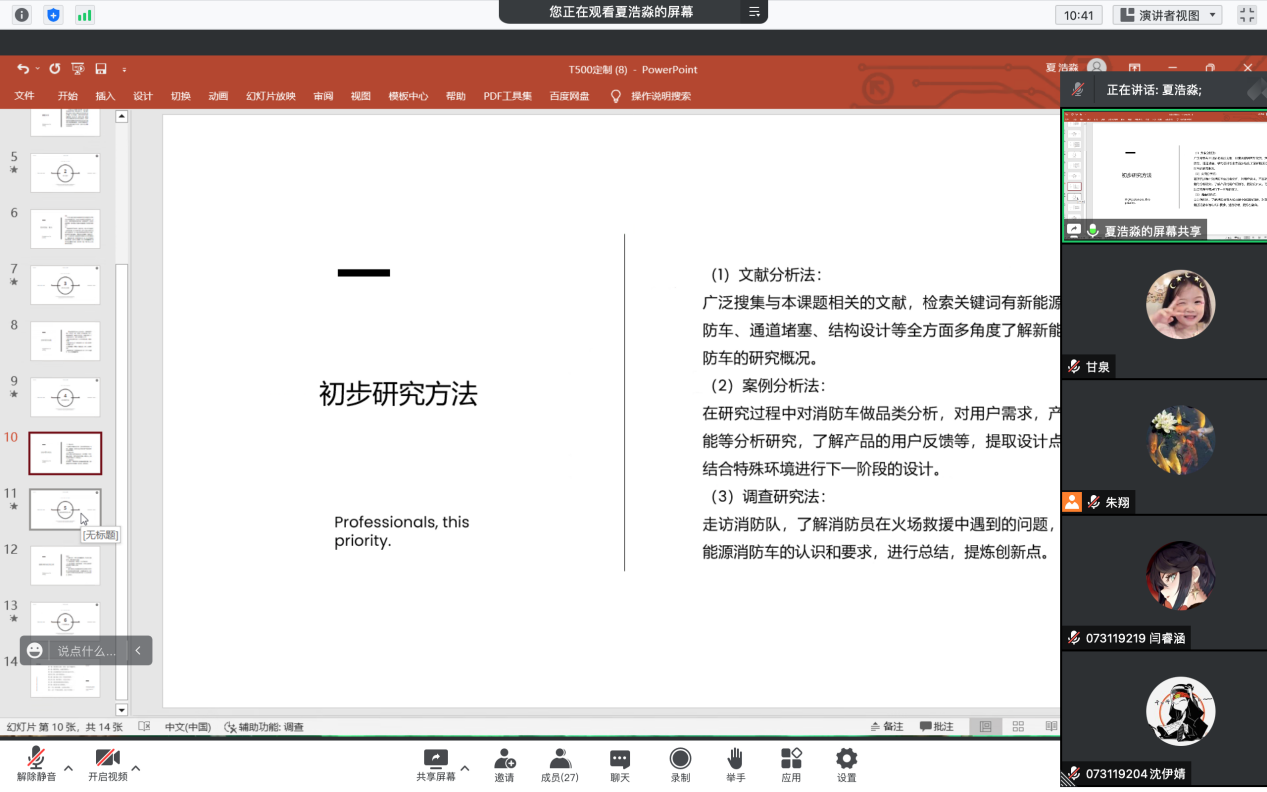Click the Invite icon in meeting toolbar
Screen dimensions: 1267x792
click(504, 759)
